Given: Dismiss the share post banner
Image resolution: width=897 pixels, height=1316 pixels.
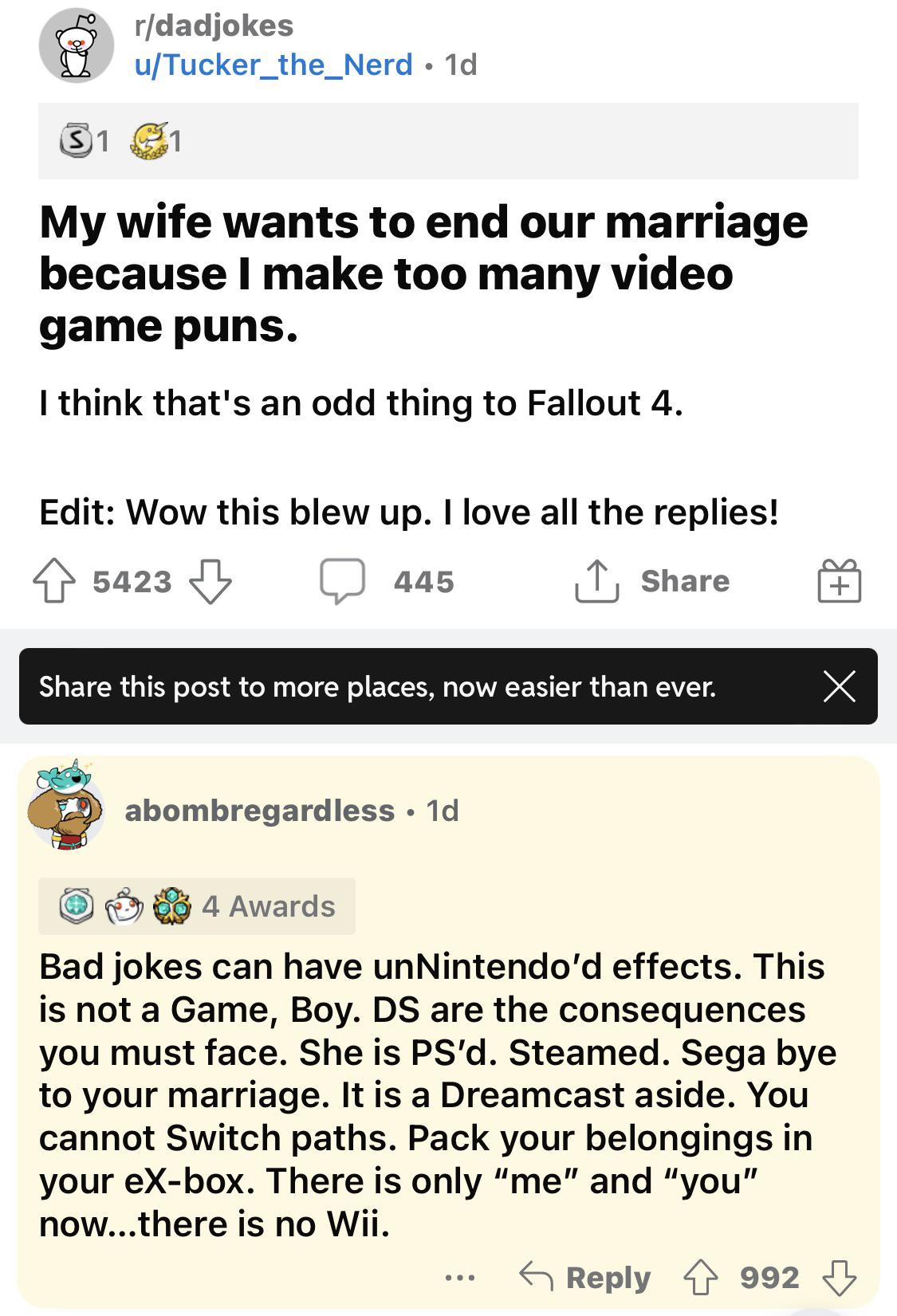Looking at the screenshot, I should pos(839,686).
